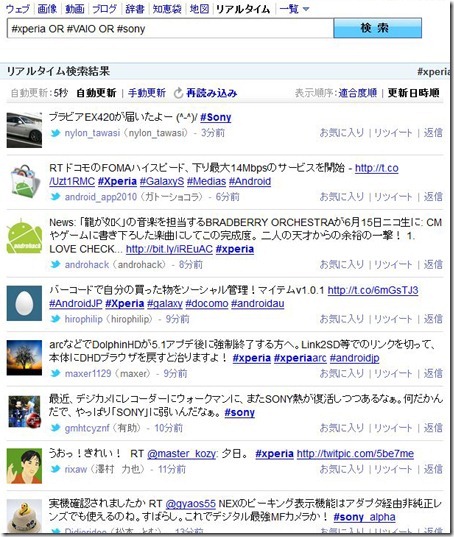Click Twitter bird icon beside gmhtcyznf
Image resolution: width=454 pixels, height=537 pixels.
coord(55,428)
